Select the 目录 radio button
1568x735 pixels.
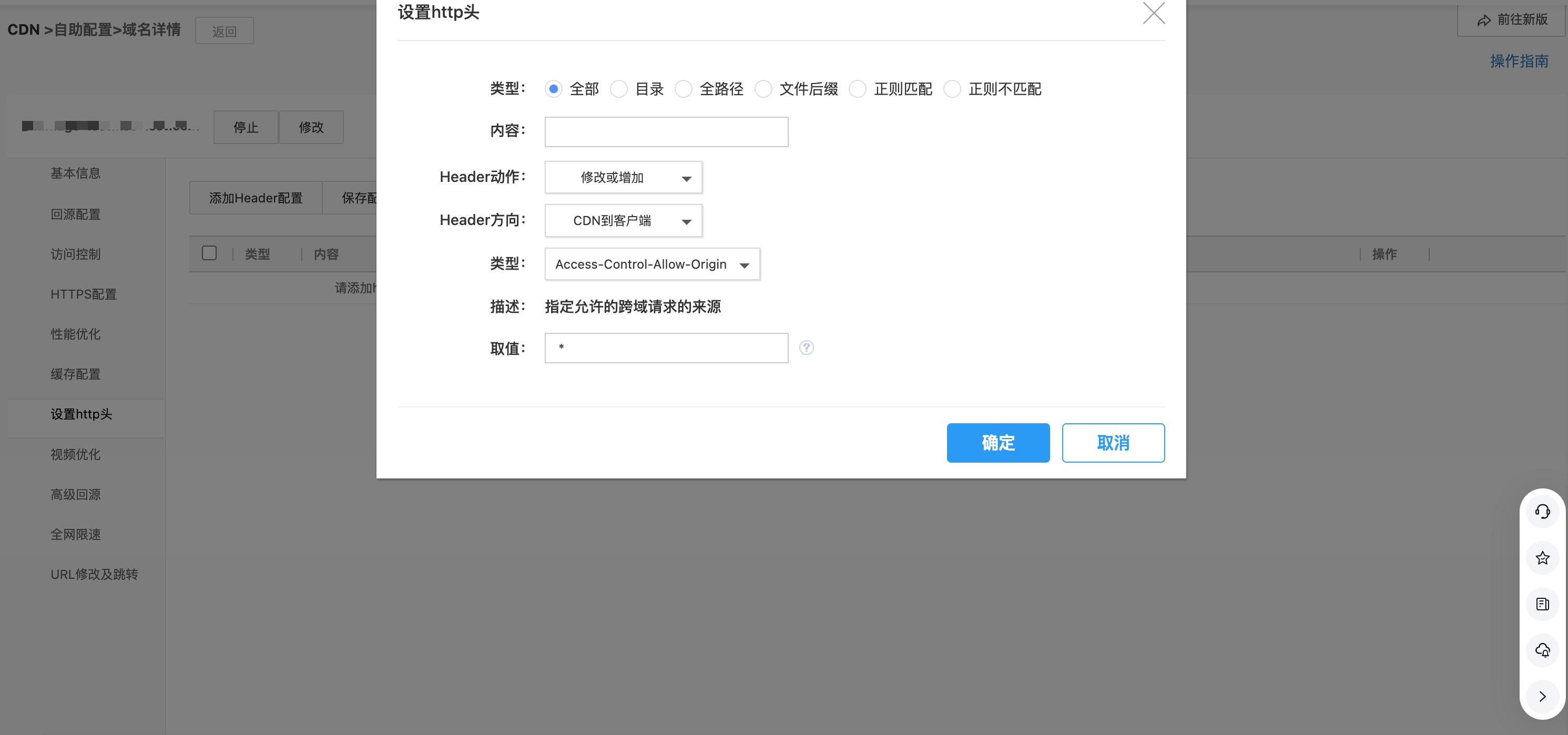pyautogui.click(x=618, y=89)
